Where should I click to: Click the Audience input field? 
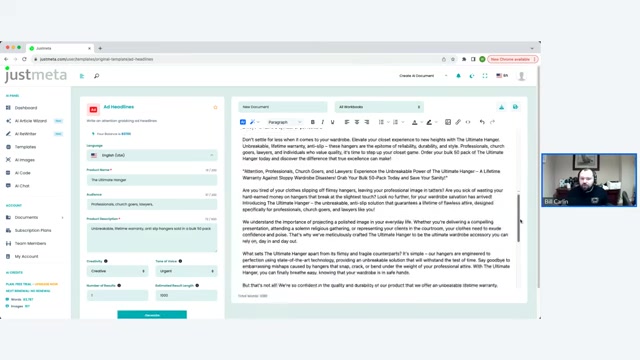(x=152, y=204)
